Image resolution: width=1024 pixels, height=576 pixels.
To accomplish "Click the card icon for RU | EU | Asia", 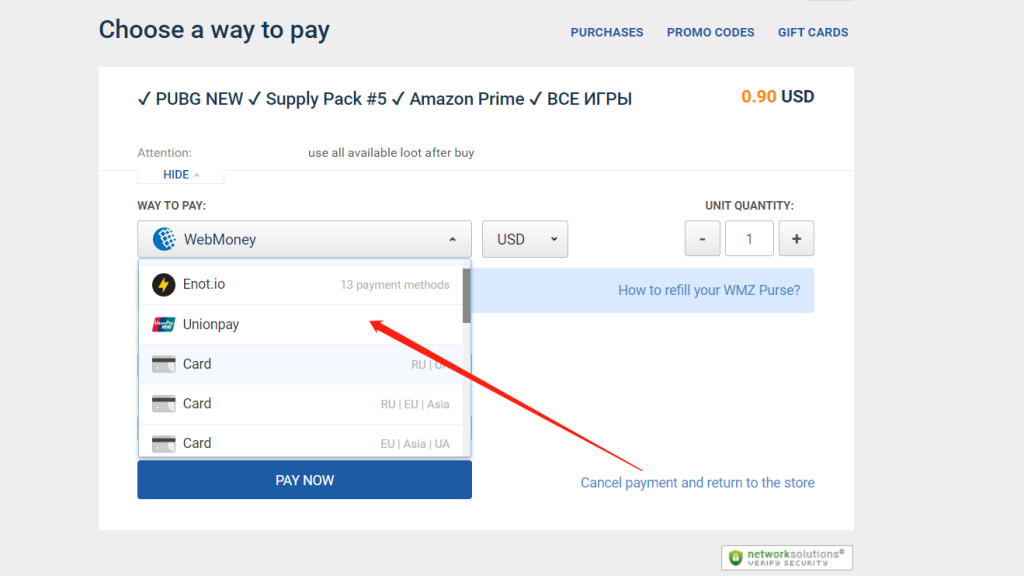I will [164, 404].
